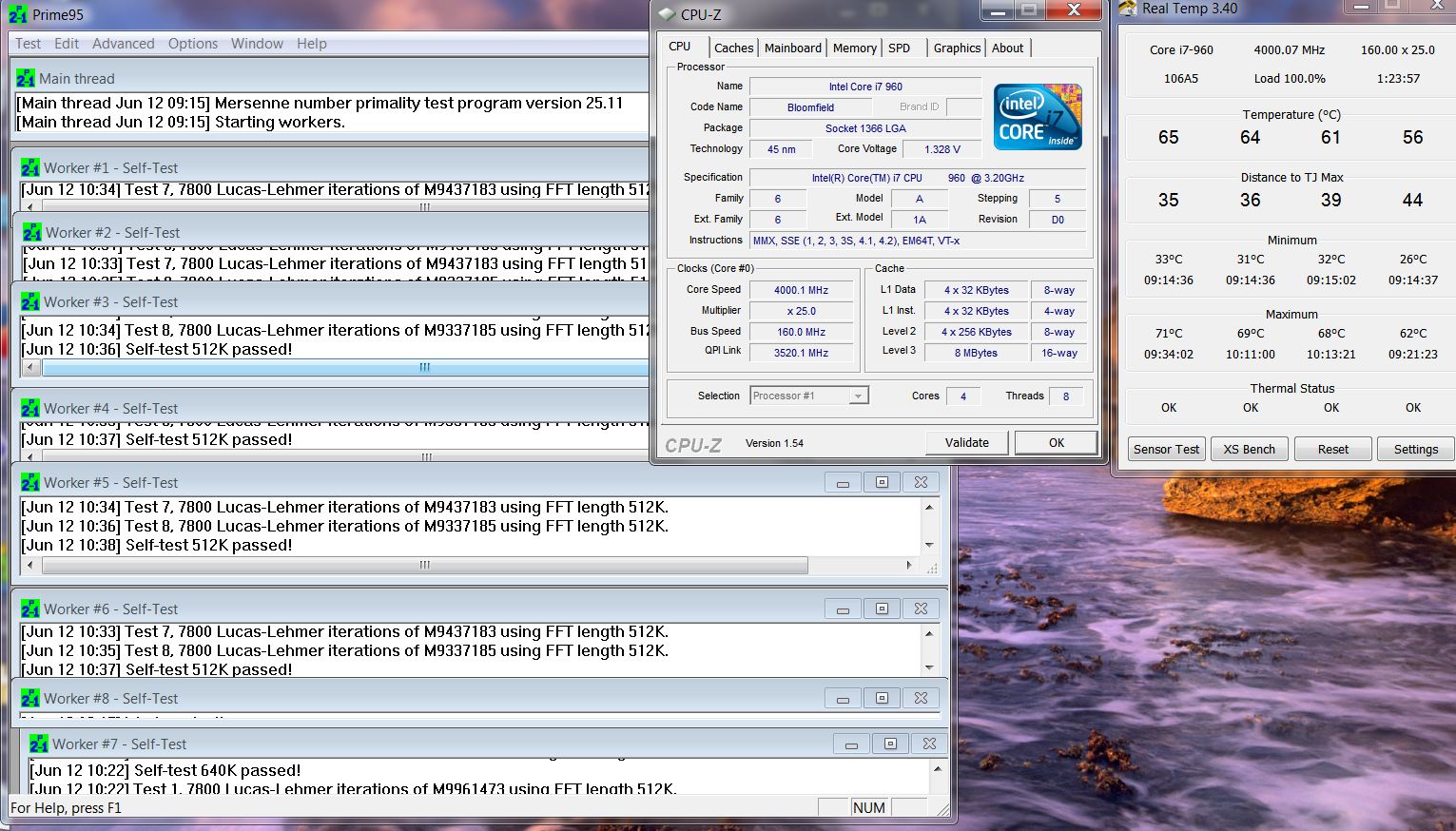Minimize the Worker #5 window

coord(843,482)
